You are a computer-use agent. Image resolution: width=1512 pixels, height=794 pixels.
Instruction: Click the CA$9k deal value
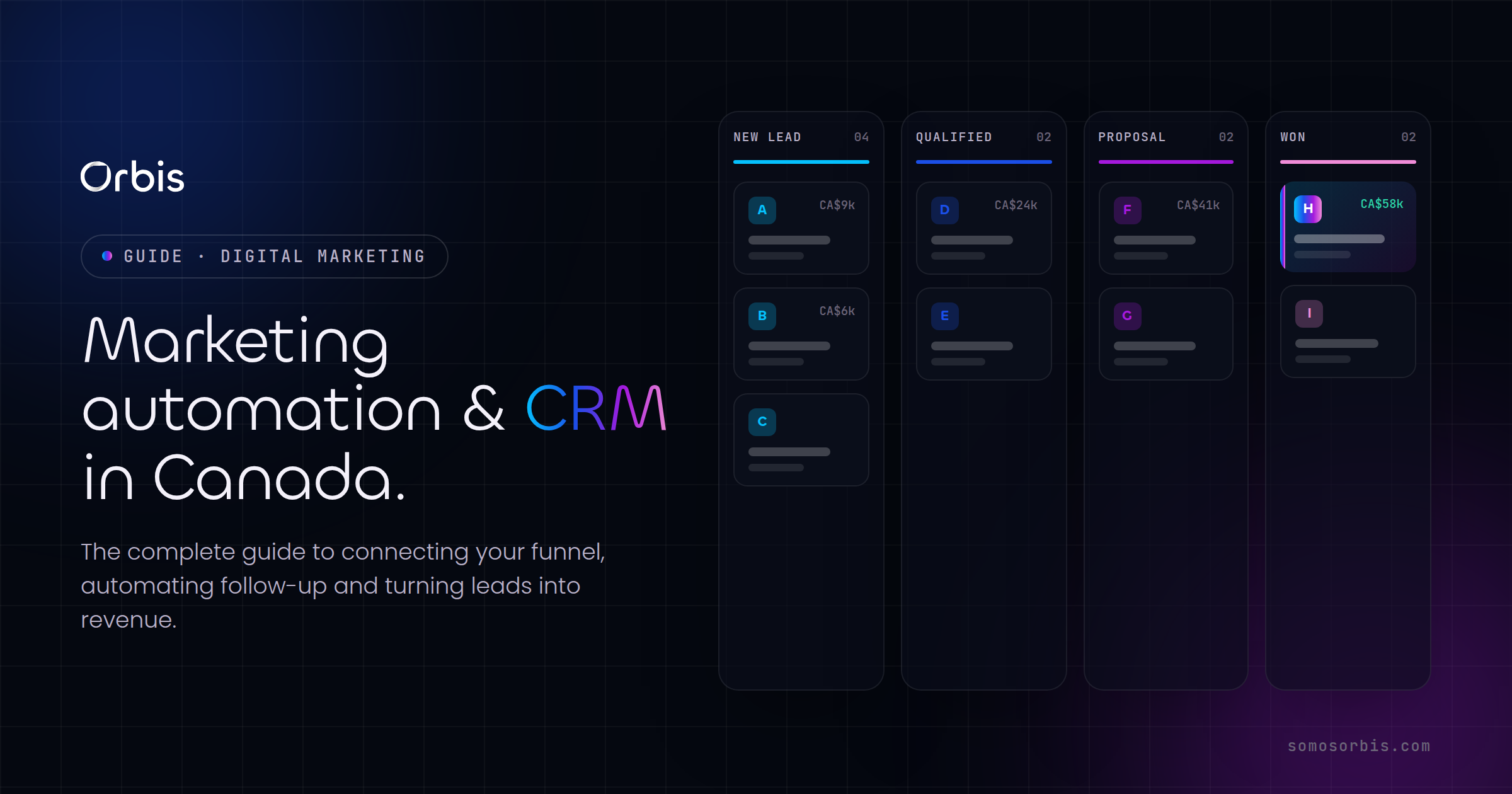pos(837,205)
